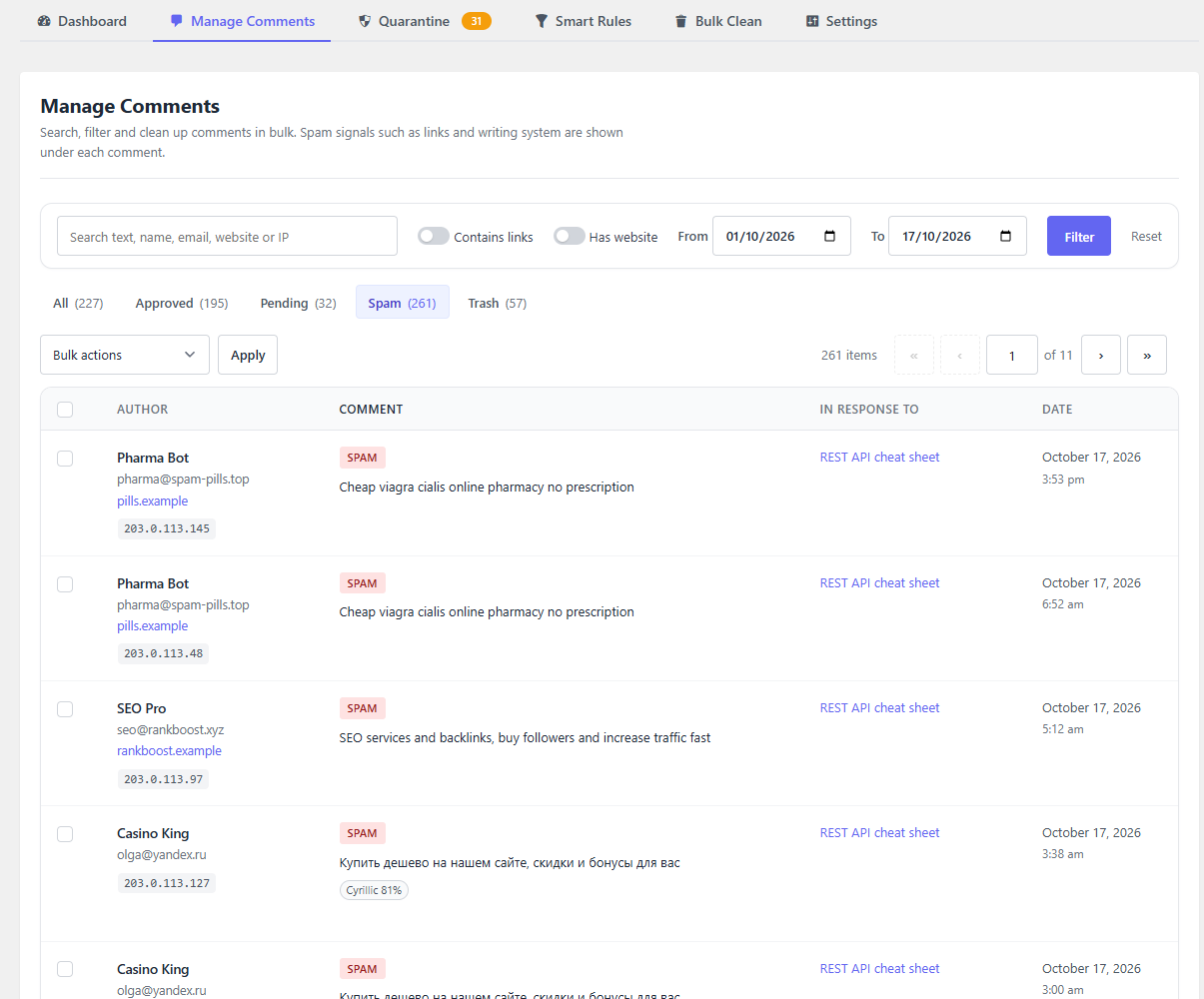Click the To date field 17/10/2026
Viewport: 1204px width, 999px height.
957,236
